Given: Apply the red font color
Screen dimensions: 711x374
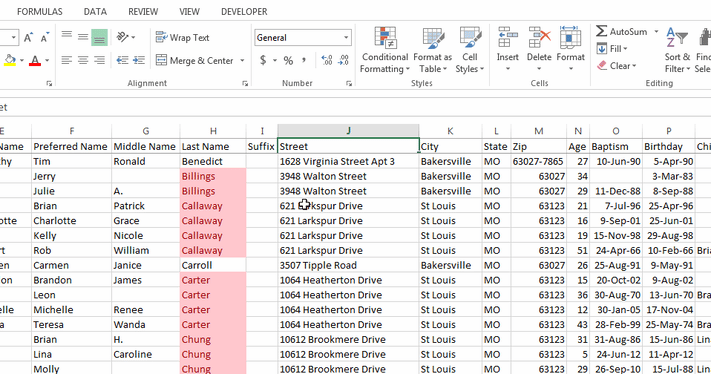Looking at the screenshot, I should tap(35, 60).
